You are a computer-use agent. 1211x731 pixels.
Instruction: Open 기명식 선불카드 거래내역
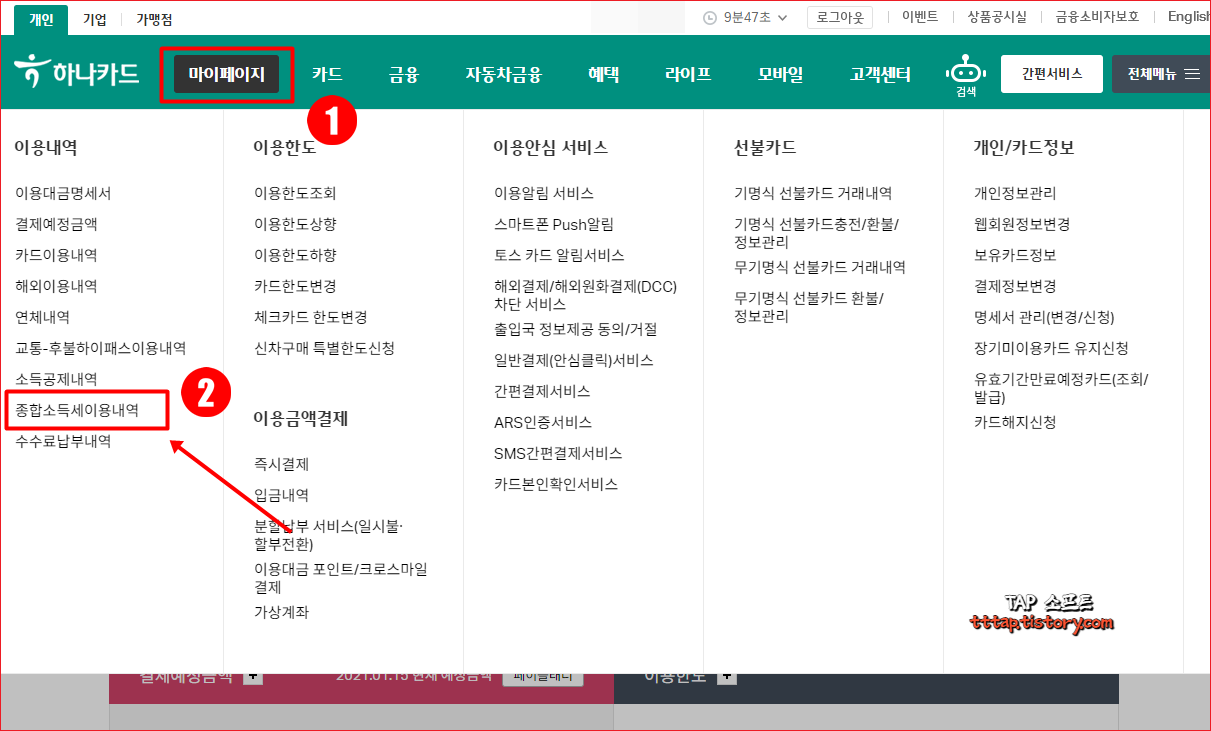pyautogui.click(x=813, y=193)
